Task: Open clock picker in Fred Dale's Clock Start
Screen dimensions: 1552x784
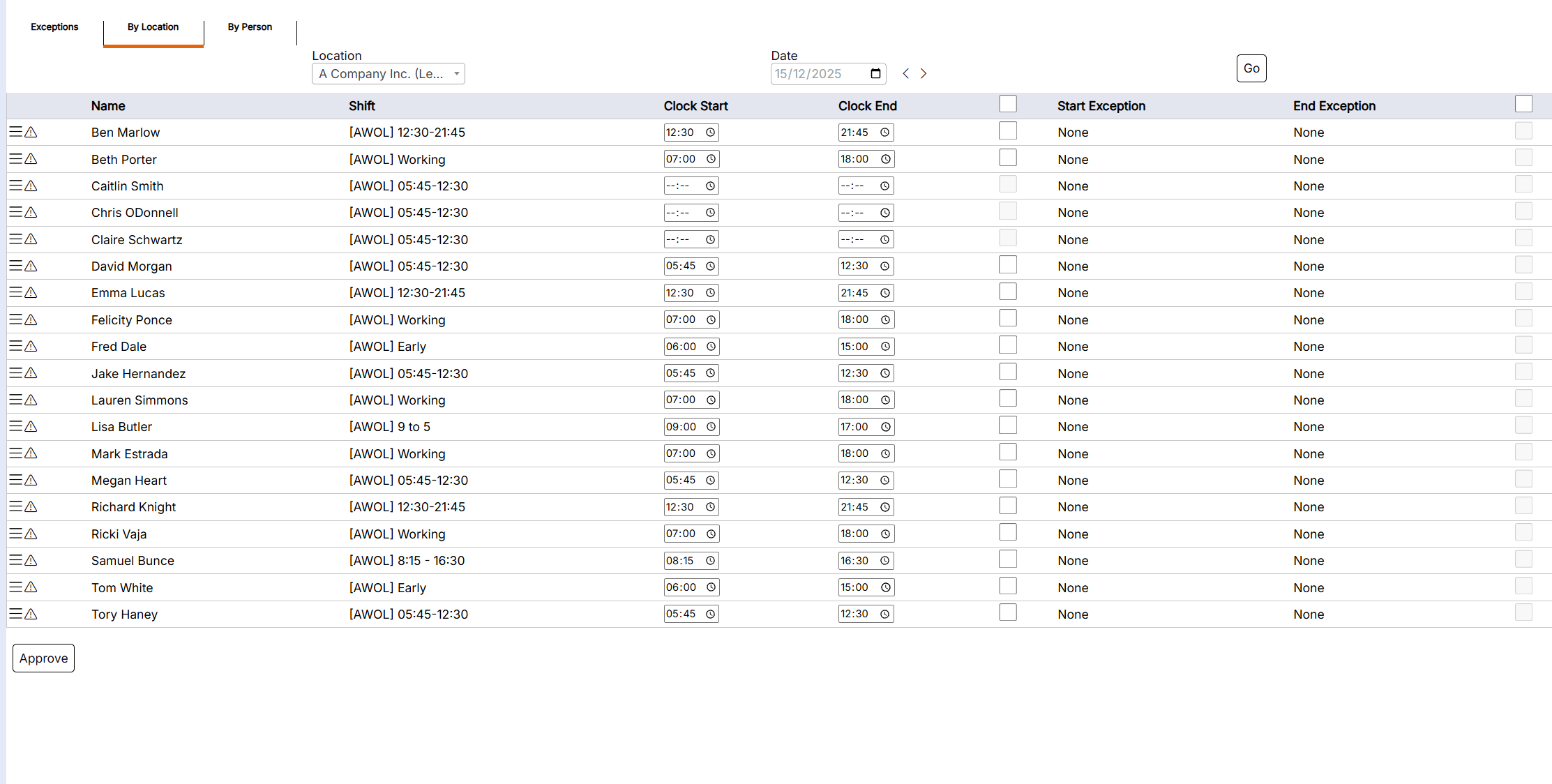Action: click(710, 347)
